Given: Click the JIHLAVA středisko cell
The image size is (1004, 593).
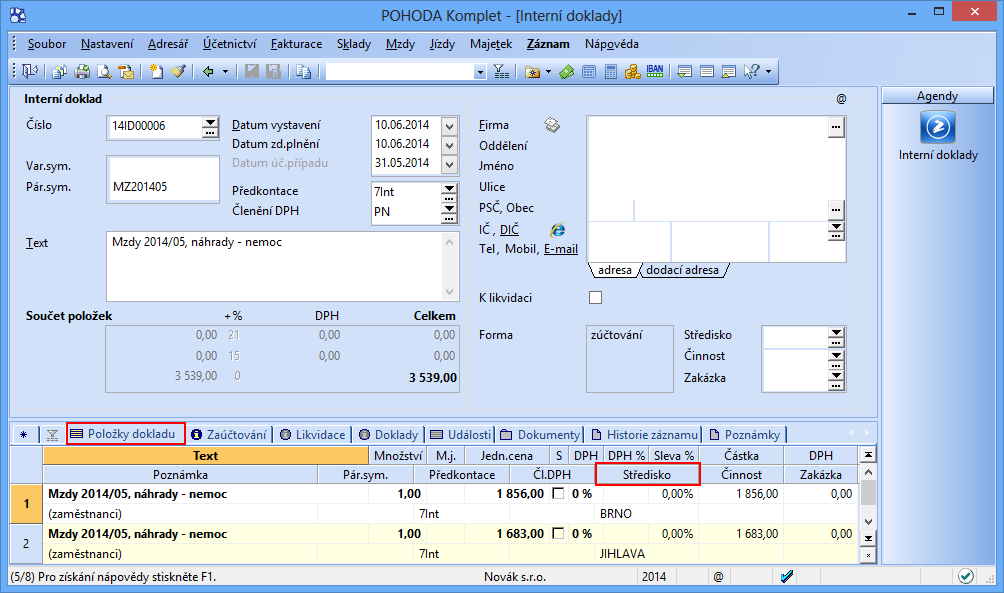Looking at the screenshot, I should coord(647,554).
